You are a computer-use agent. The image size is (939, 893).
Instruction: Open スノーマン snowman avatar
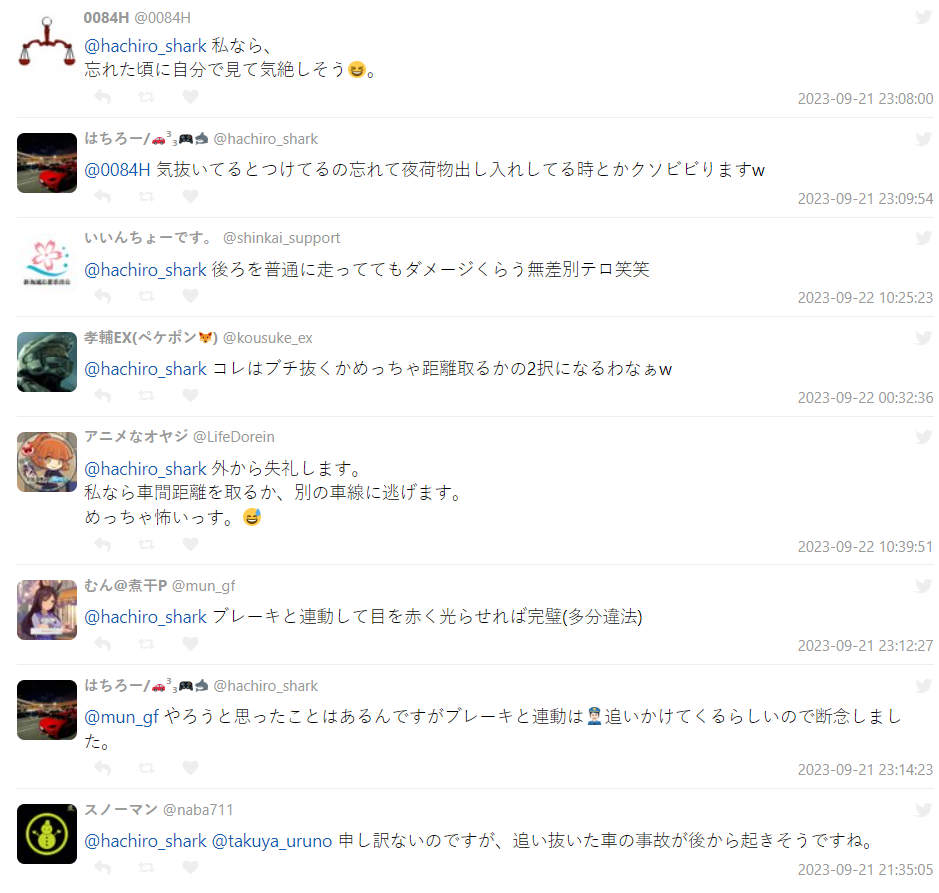(x=47, y=834)
